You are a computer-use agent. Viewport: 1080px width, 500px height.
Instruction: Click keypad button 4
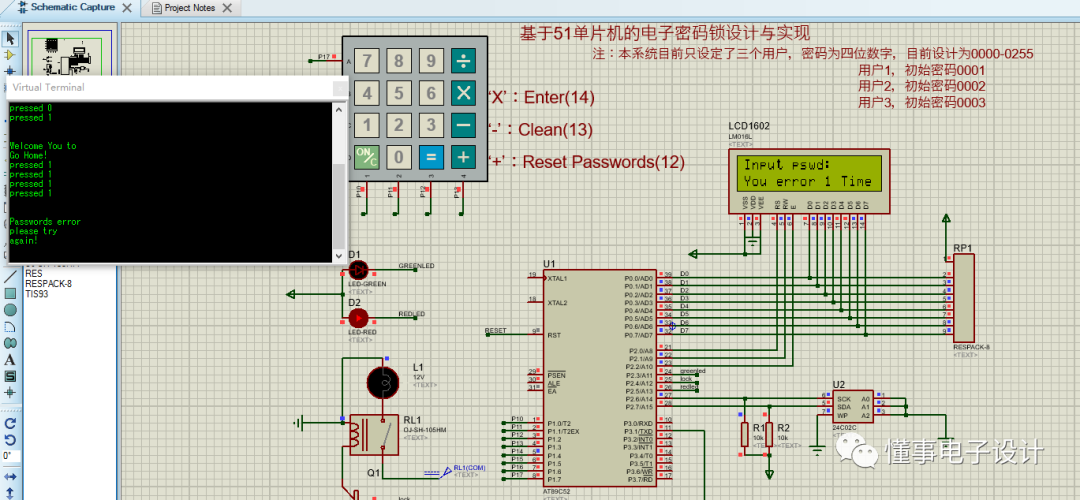(x=367, y=93)
